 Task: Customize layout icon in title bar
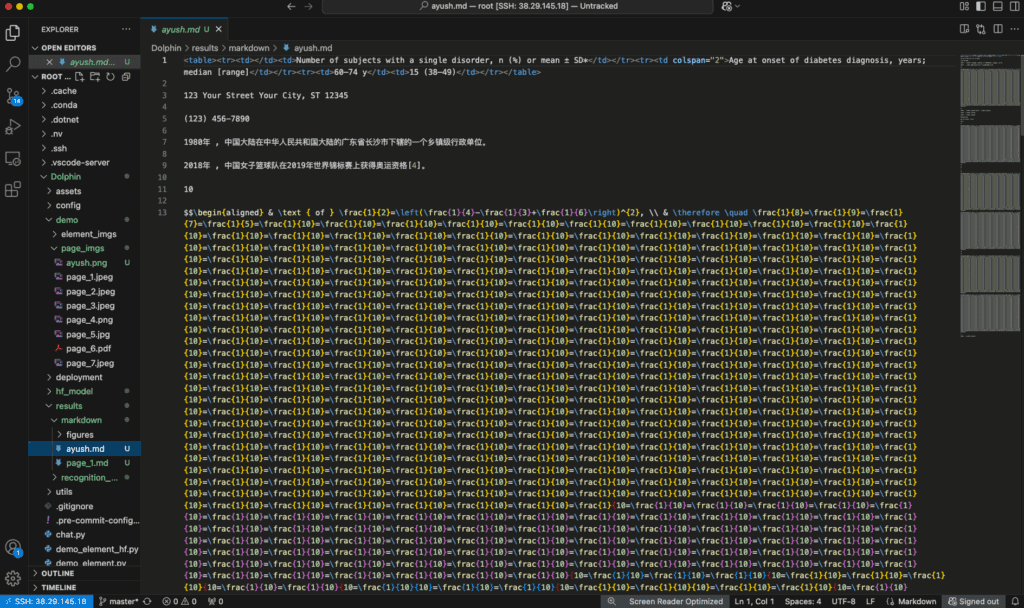pos(964,6)
